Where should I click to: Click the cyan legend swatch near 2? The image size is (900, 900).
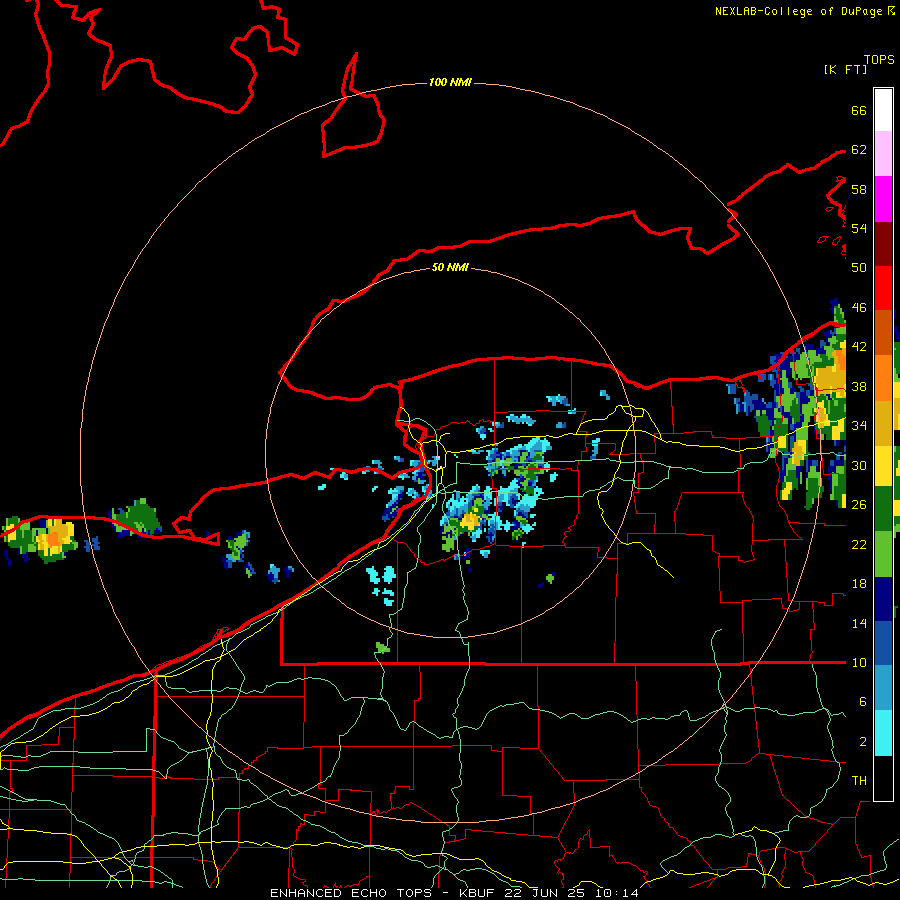coord(883,733)
